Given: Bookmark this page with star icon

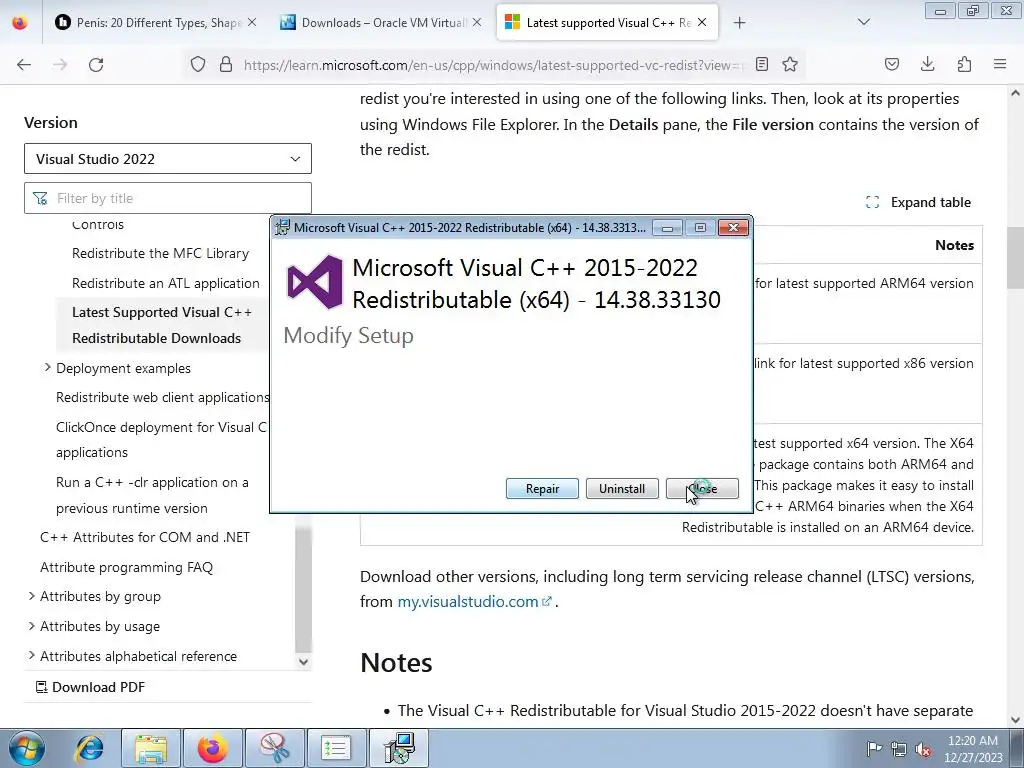Looking at the screenshot, I should tap(790, 64).
